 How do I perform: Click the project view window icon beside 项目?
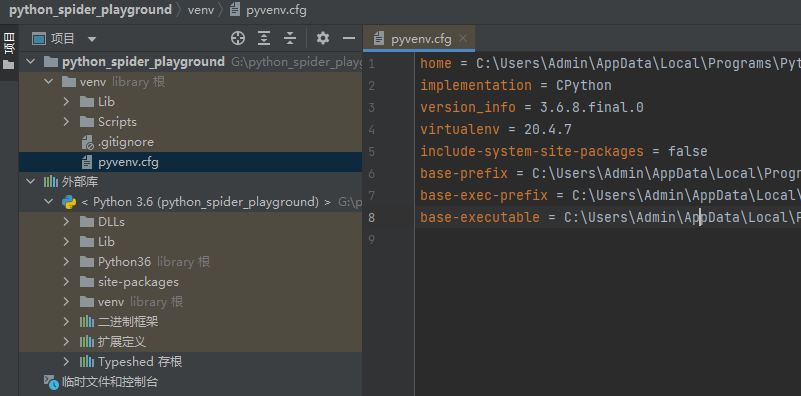[x=39, y=38]
